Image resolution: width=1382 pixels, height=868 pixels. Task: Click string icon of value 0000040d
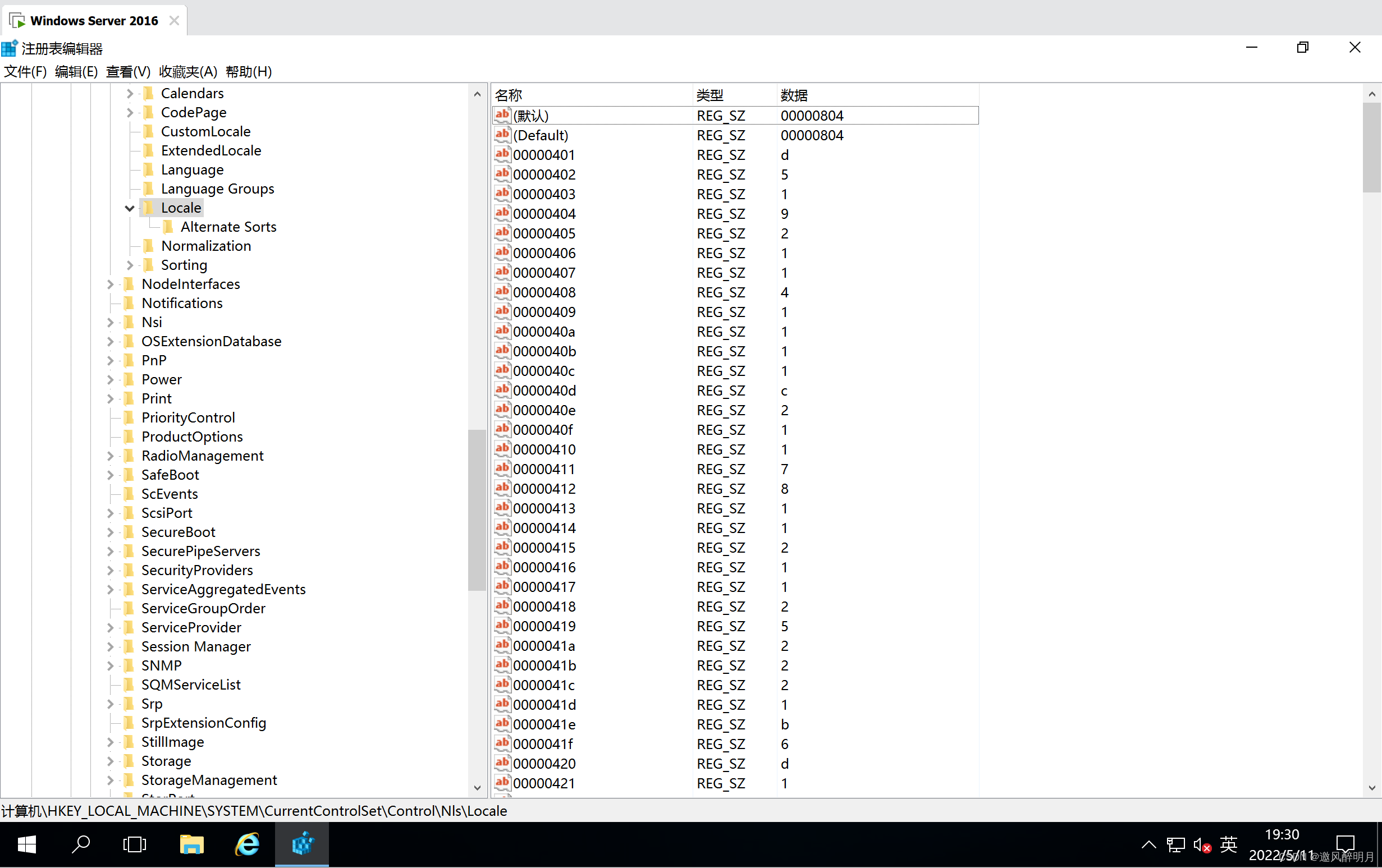pyautogui.click(x=502, y=390)
